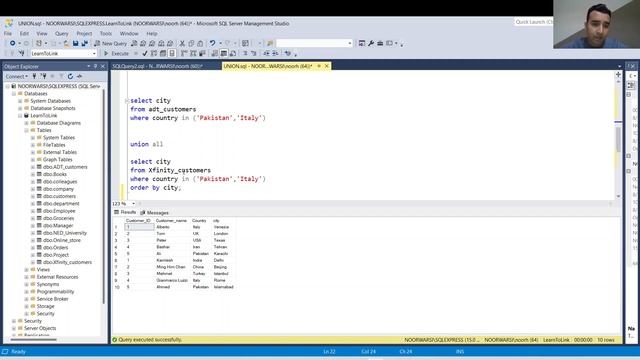This screenshot has height=360, width=640.
Task: Click the Decrease Indent icon
Action: coord(266,53)
